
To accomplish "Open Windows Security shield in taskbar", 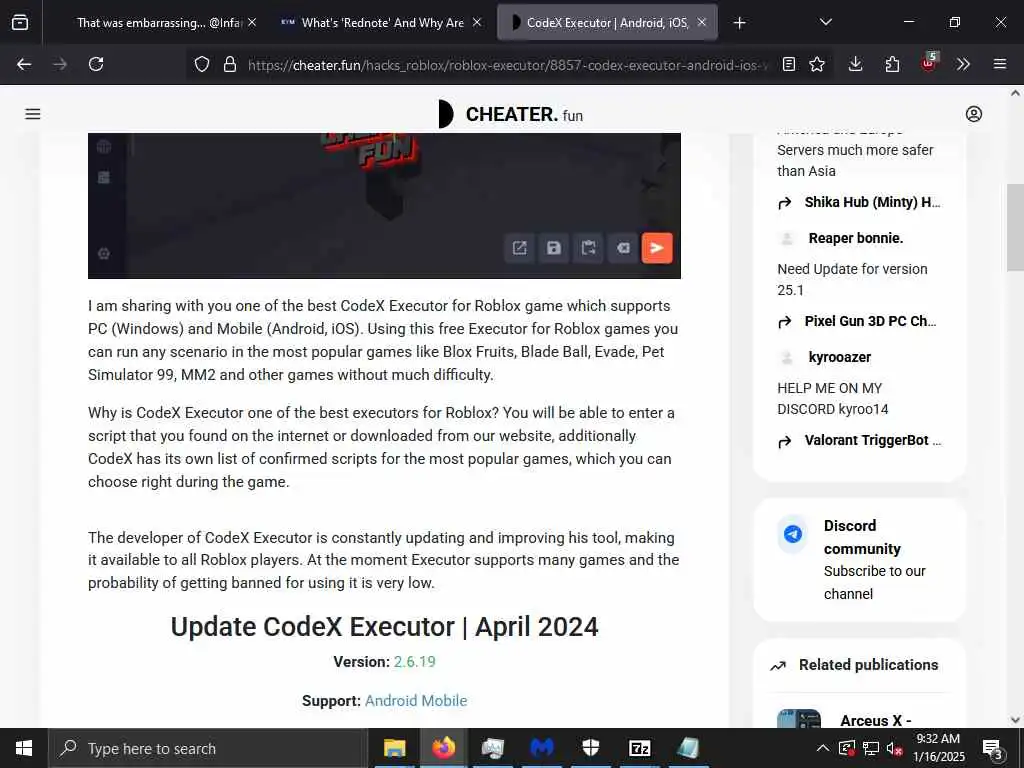I will click(x=590, y=748).
